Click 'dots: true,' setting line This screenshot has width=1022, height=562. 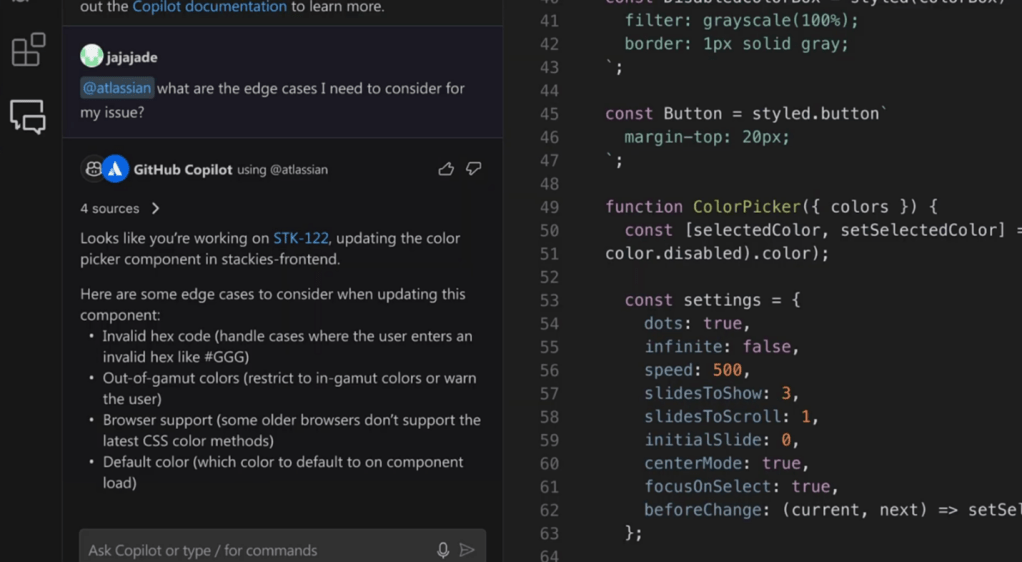pyautogui.click(x=697, y=323)
